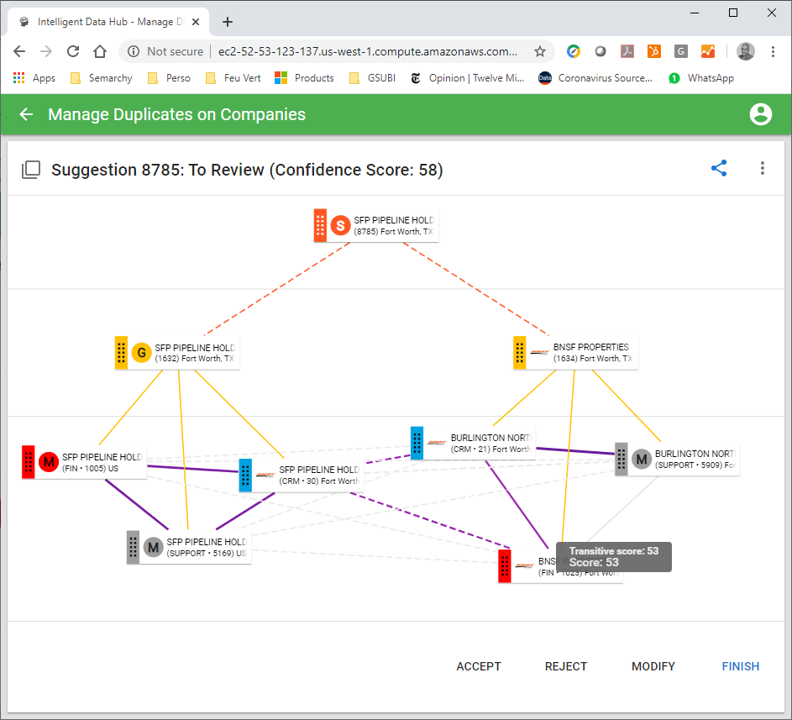Open the Perso bookmarks folder
The width and height of the screenshot is (792, 720).
click(x=169, y=78)
